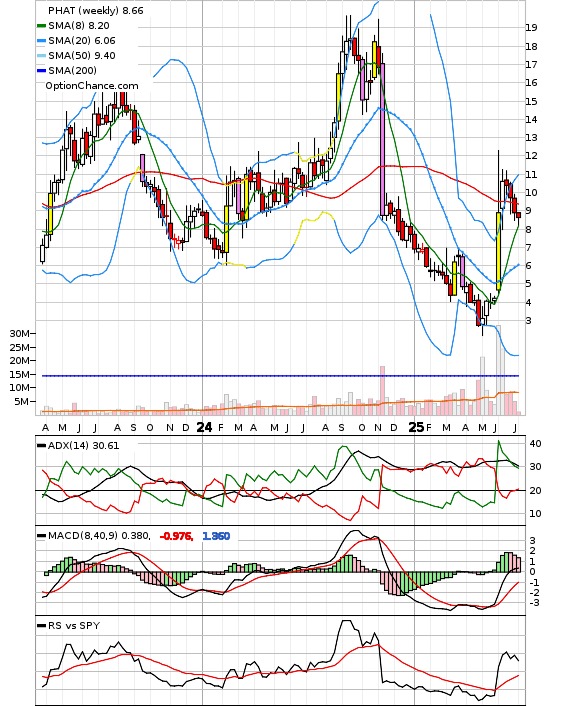
Task: Click the 18 price axis label
Action: point(531,46)
